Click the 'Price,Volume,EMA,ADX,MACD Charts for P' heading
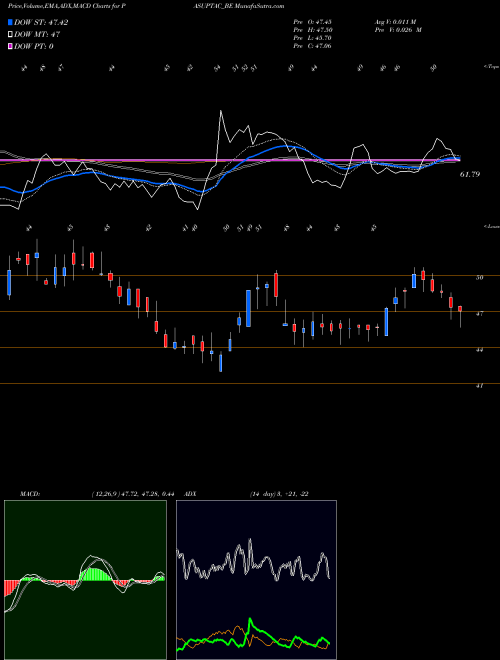Image resolution: width=500 pixels, height=660 pixels. click(x=66, y=6)
